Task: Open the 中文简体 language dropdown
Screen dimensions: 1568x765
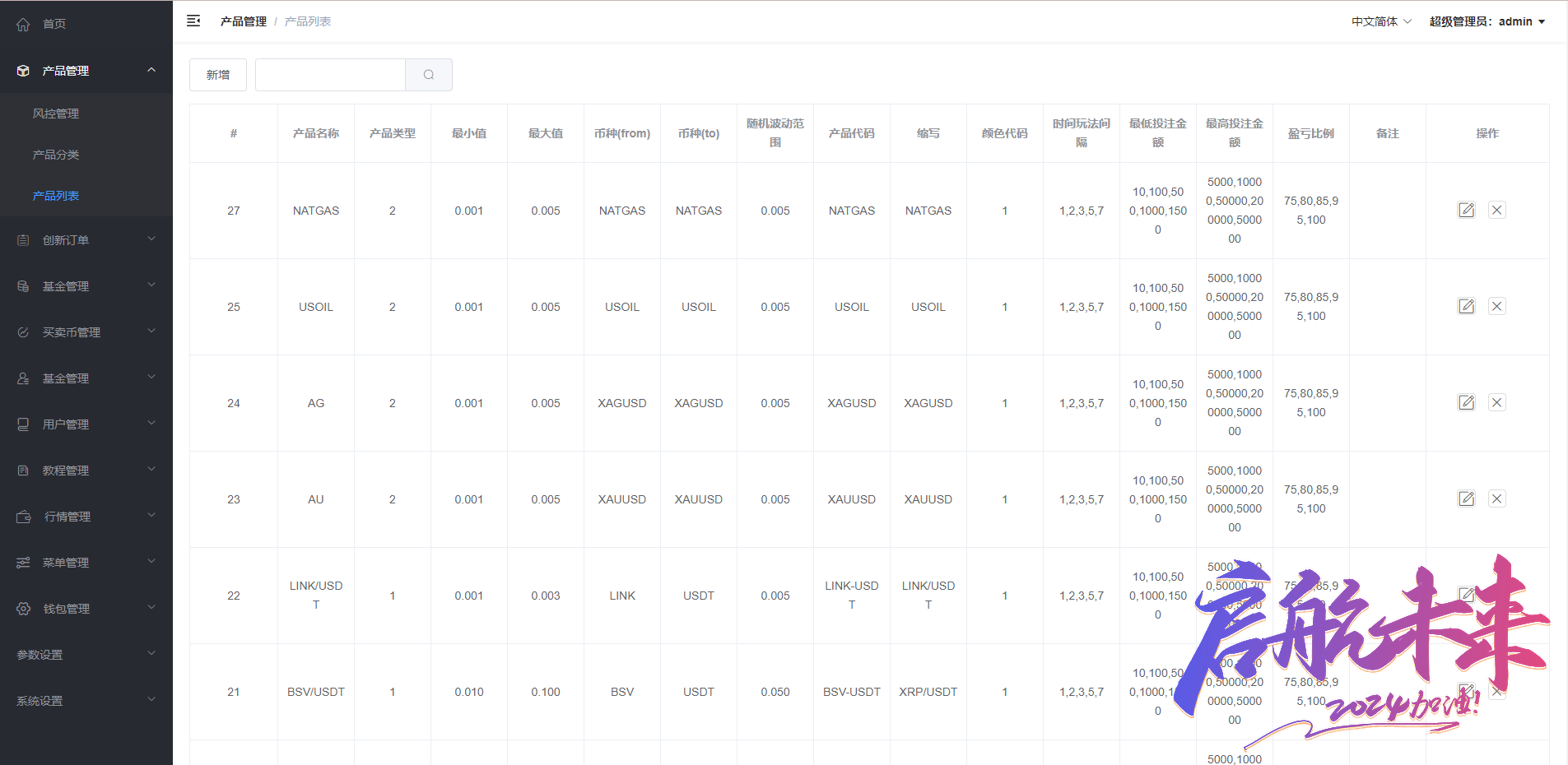Action: pos(1381,21)
